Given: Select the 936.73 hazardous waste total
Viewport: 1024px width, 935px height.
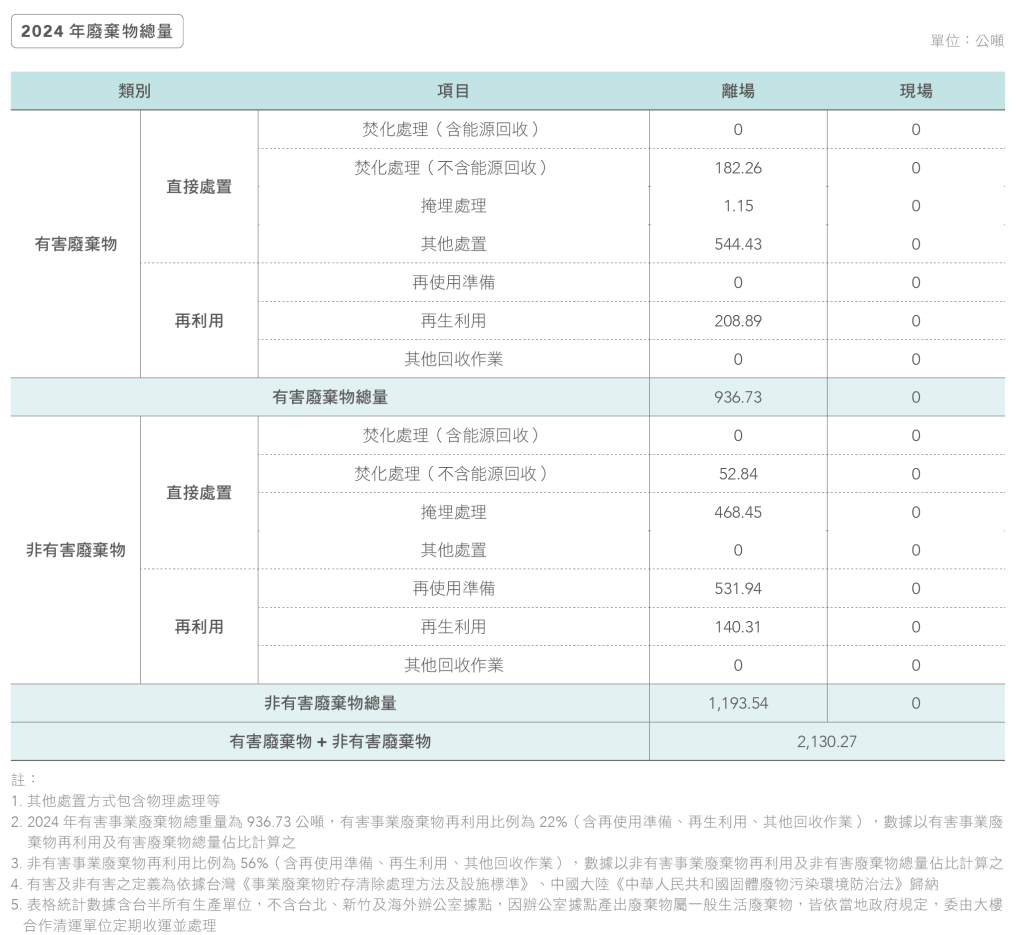Looking at the screenshot, I should 738,397.
